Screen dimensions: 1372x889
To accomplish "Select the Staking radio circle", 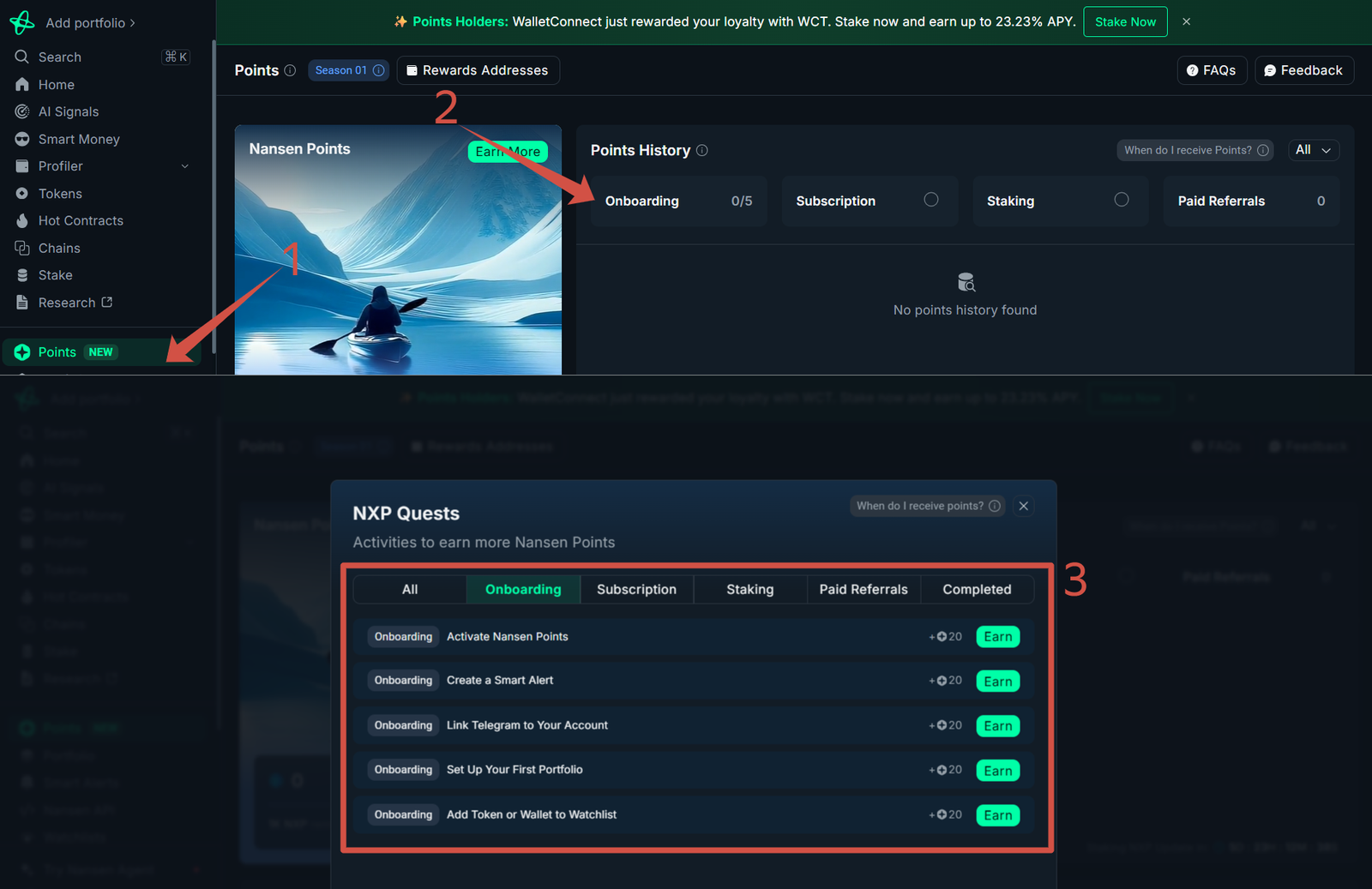I will [1121, 200].
